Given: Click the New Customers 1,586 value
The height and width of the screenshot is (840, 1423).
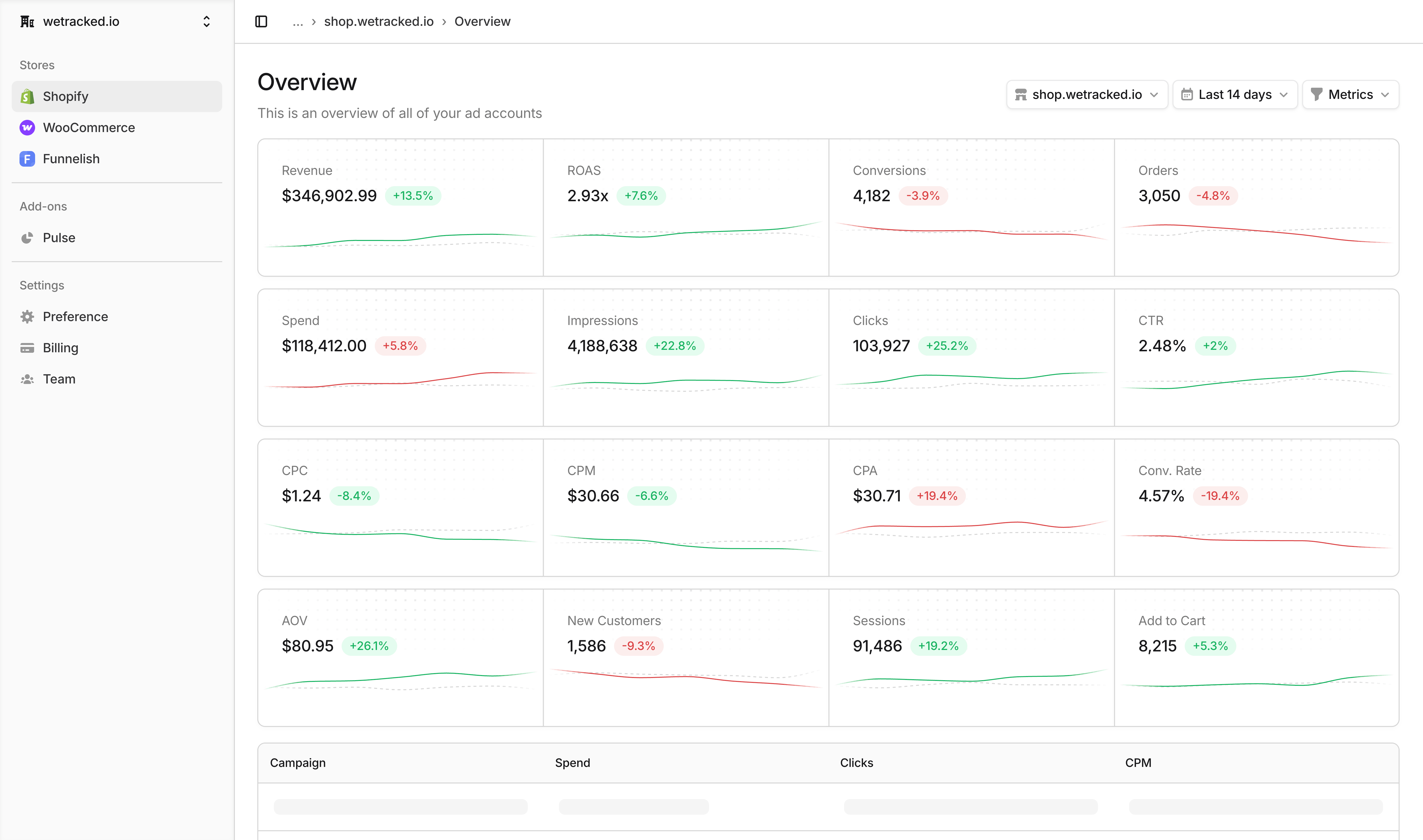Looking at the screenshot, I should [x=587, y=646].
